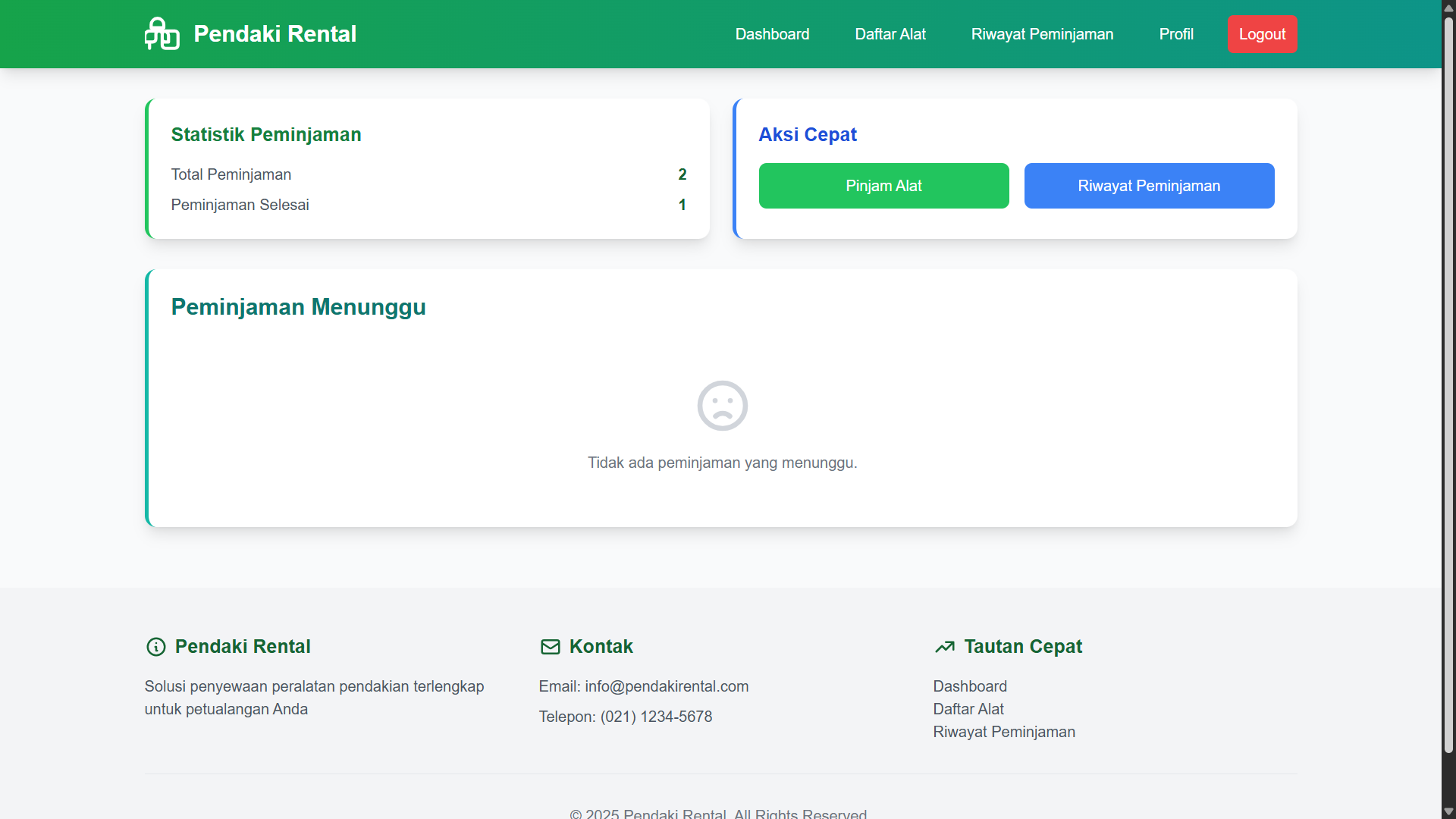Open Daftar Alat link in the footer
1456x819 pixels.
[968, 709]
